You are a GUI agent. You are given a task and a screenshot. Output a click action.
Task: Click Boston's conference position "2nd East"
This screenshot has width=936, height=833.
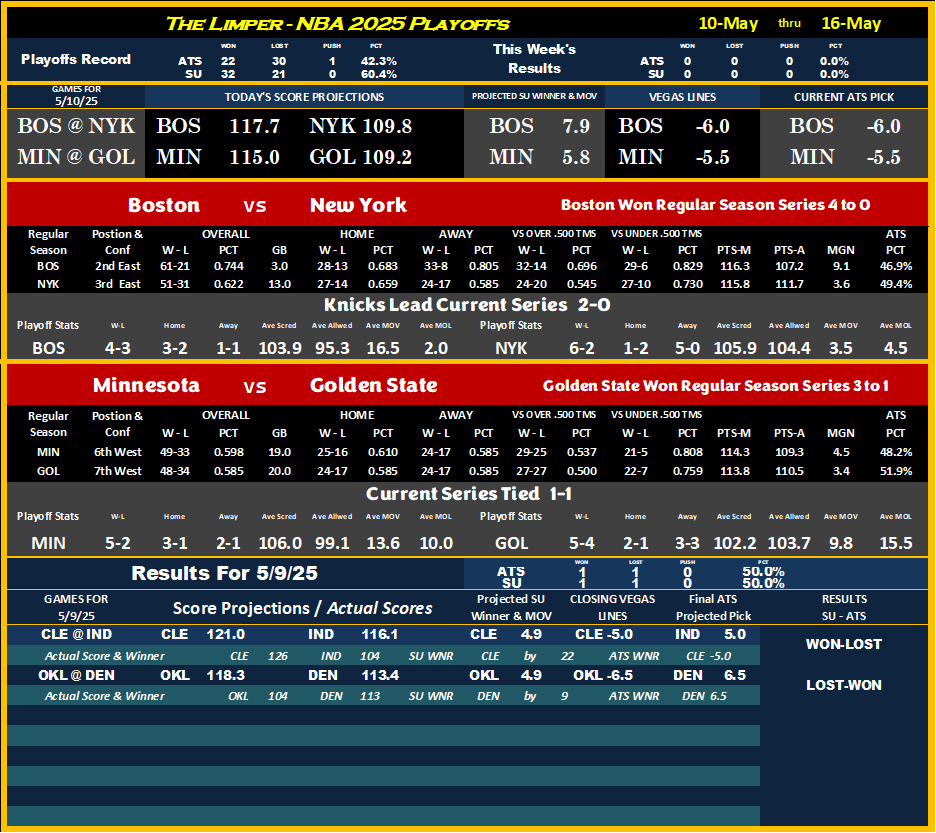pos(118,266)
